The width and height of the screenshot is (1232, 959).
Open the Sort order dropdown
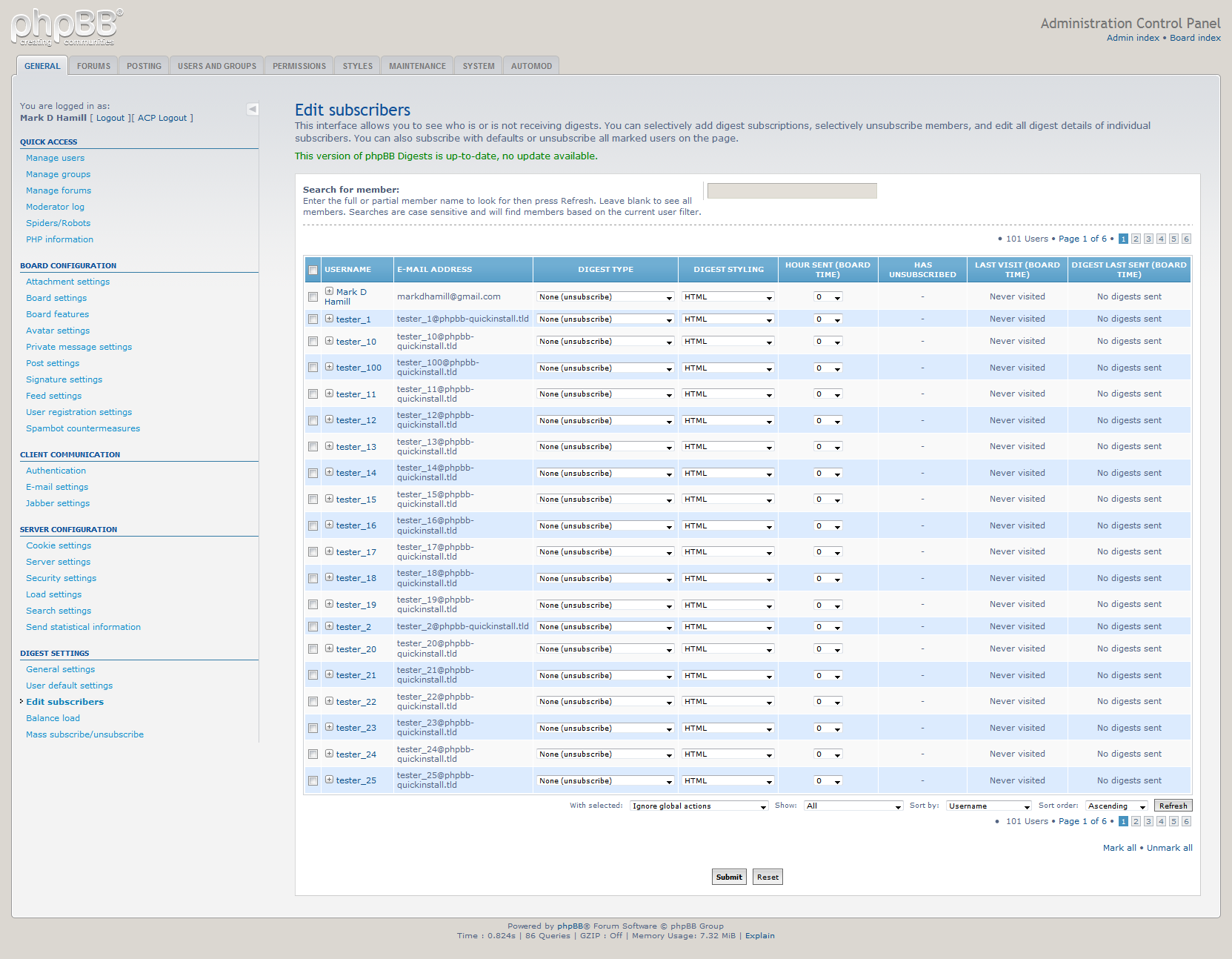1116,806
